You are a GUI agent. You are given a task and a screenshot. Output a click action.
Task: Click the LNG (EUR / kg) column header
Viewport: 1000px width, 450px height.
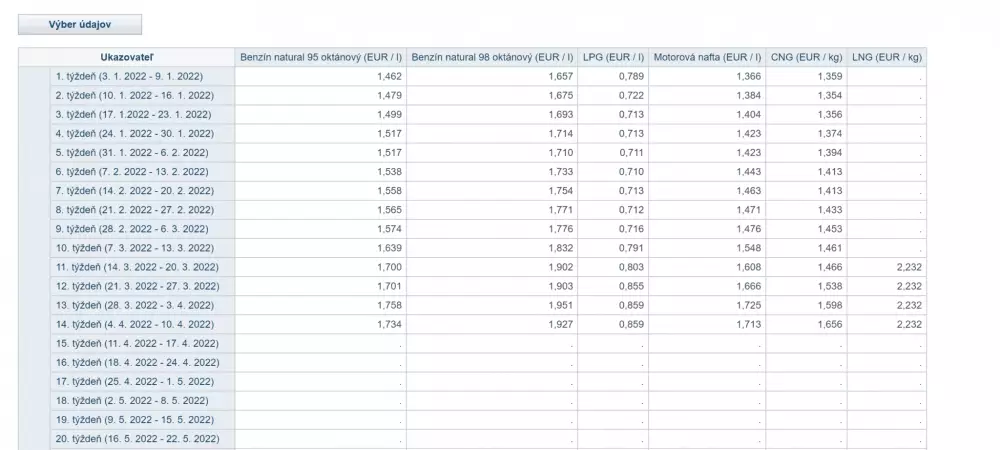[887, 57]
